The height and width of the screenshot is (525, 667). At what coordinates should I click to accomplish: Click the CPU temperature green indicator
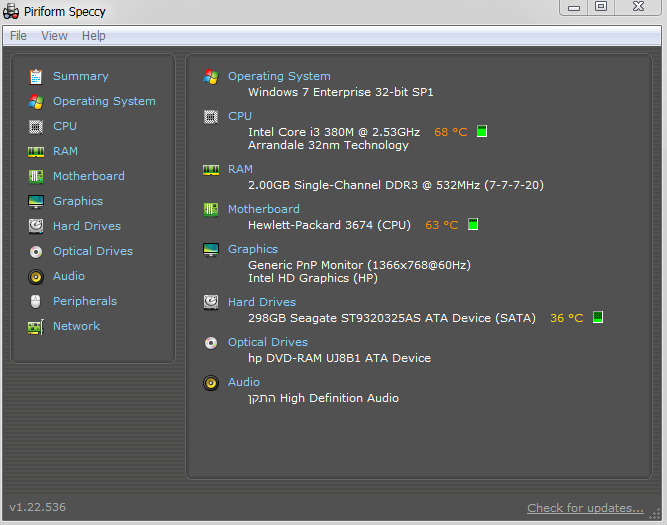coord(481,131)
